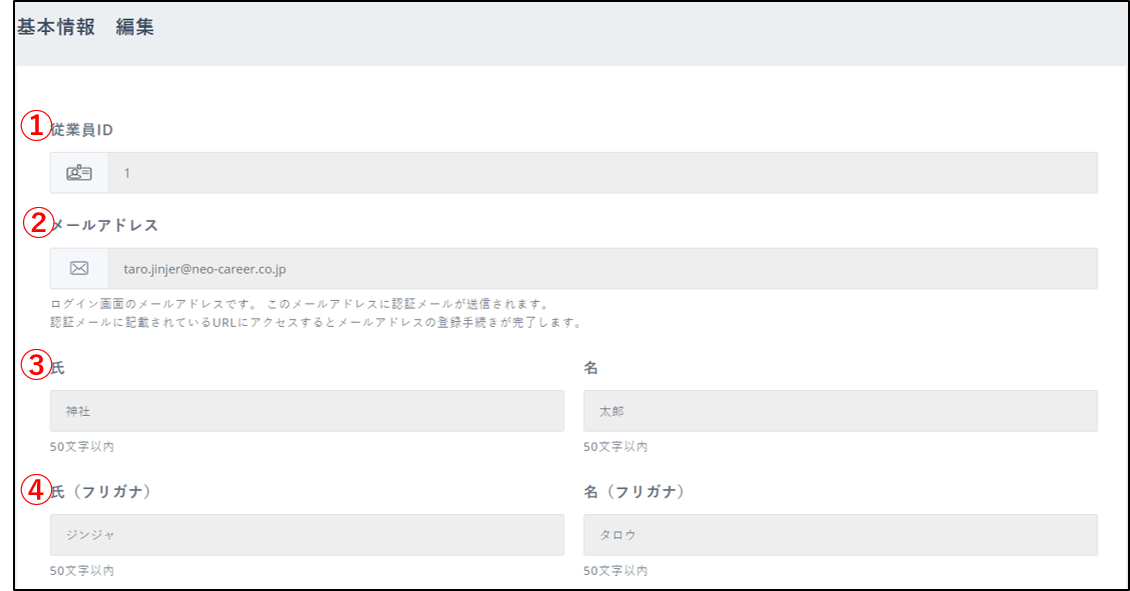Screen dimensions: 1130x591
Task: Click the red circled number 2 marker
Action: coord(36,222)
